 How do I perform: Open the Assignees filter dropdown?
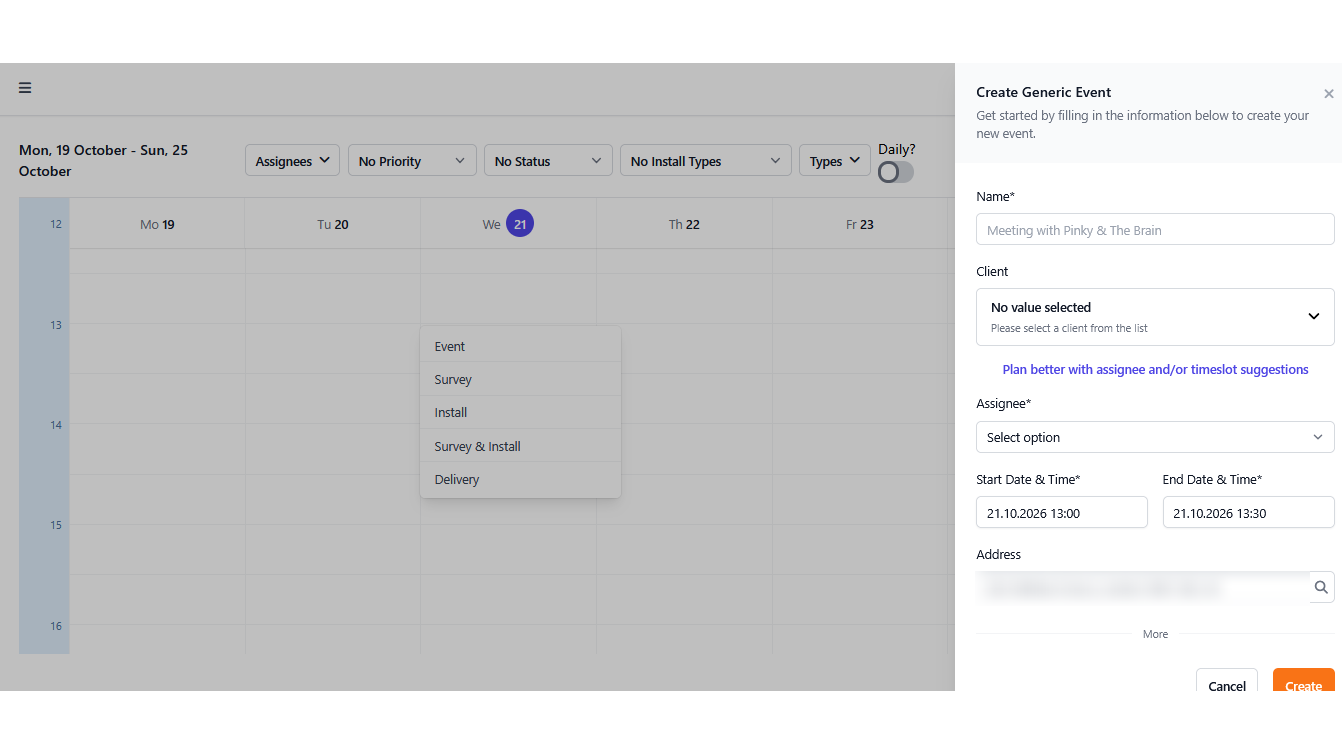point(293,161)
